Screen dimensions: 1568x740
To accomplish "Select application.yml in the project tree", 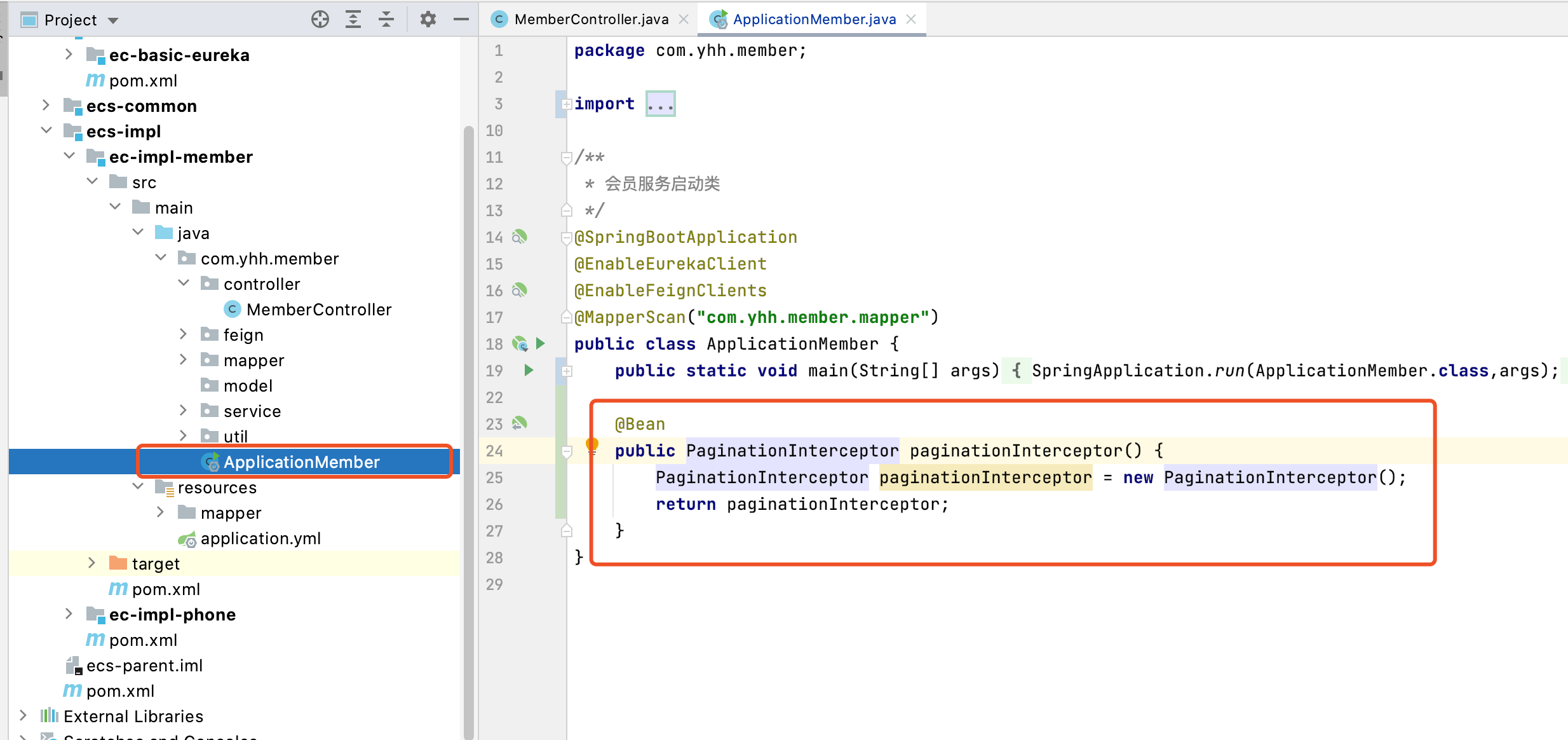I will [x=260, y=538].
